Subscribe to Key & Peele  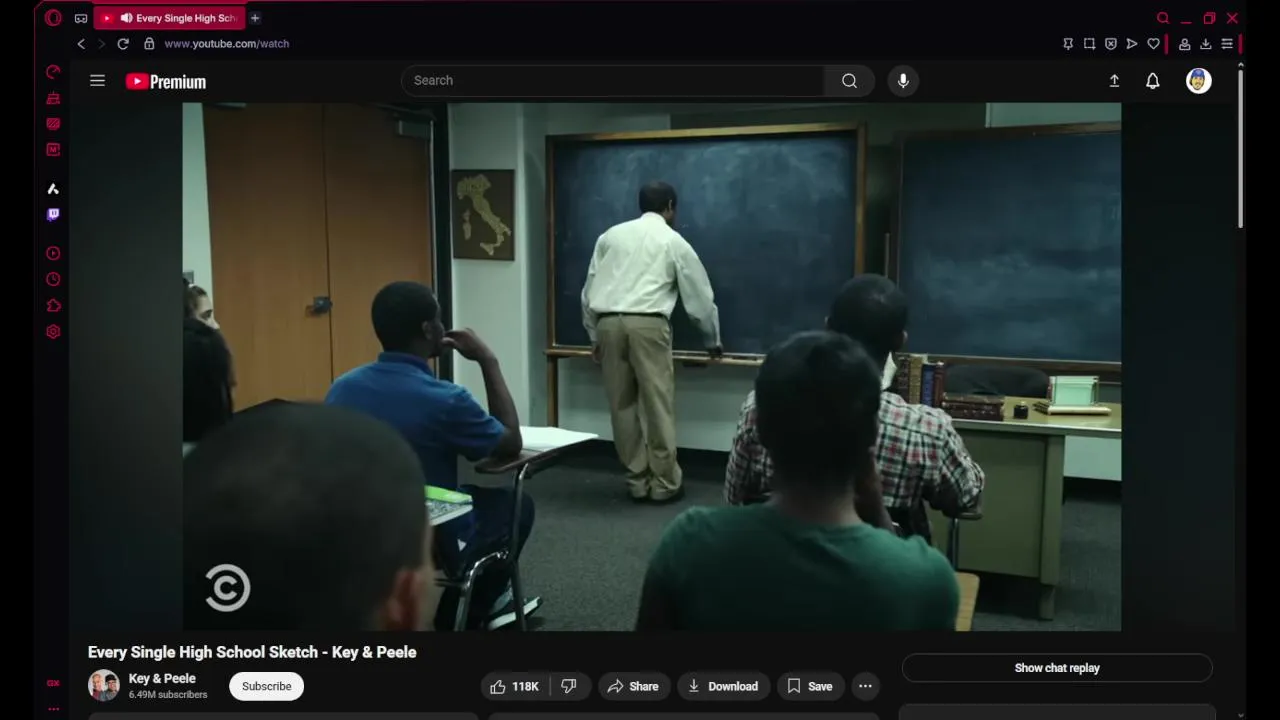click(266, 686)
